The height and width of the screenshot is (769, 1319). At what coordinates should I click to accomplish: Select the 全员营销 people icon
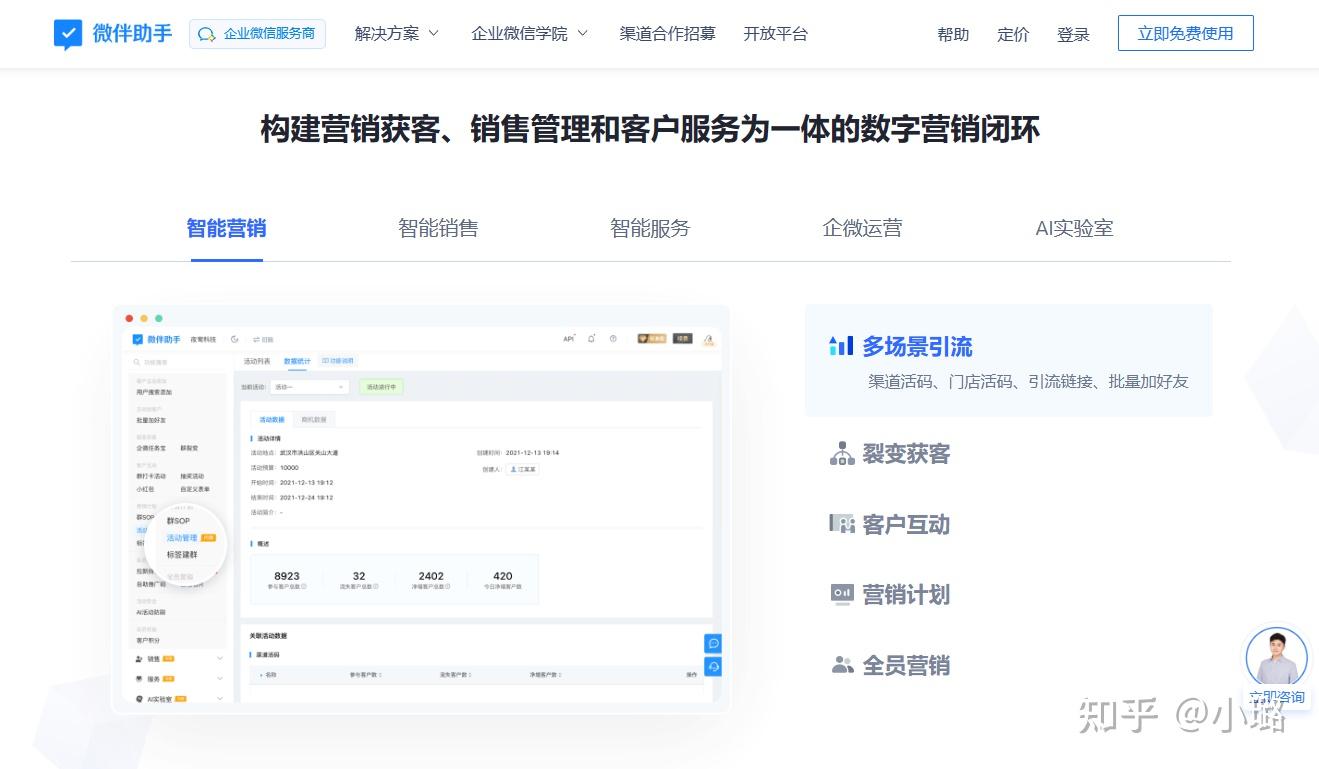(842, 664)
